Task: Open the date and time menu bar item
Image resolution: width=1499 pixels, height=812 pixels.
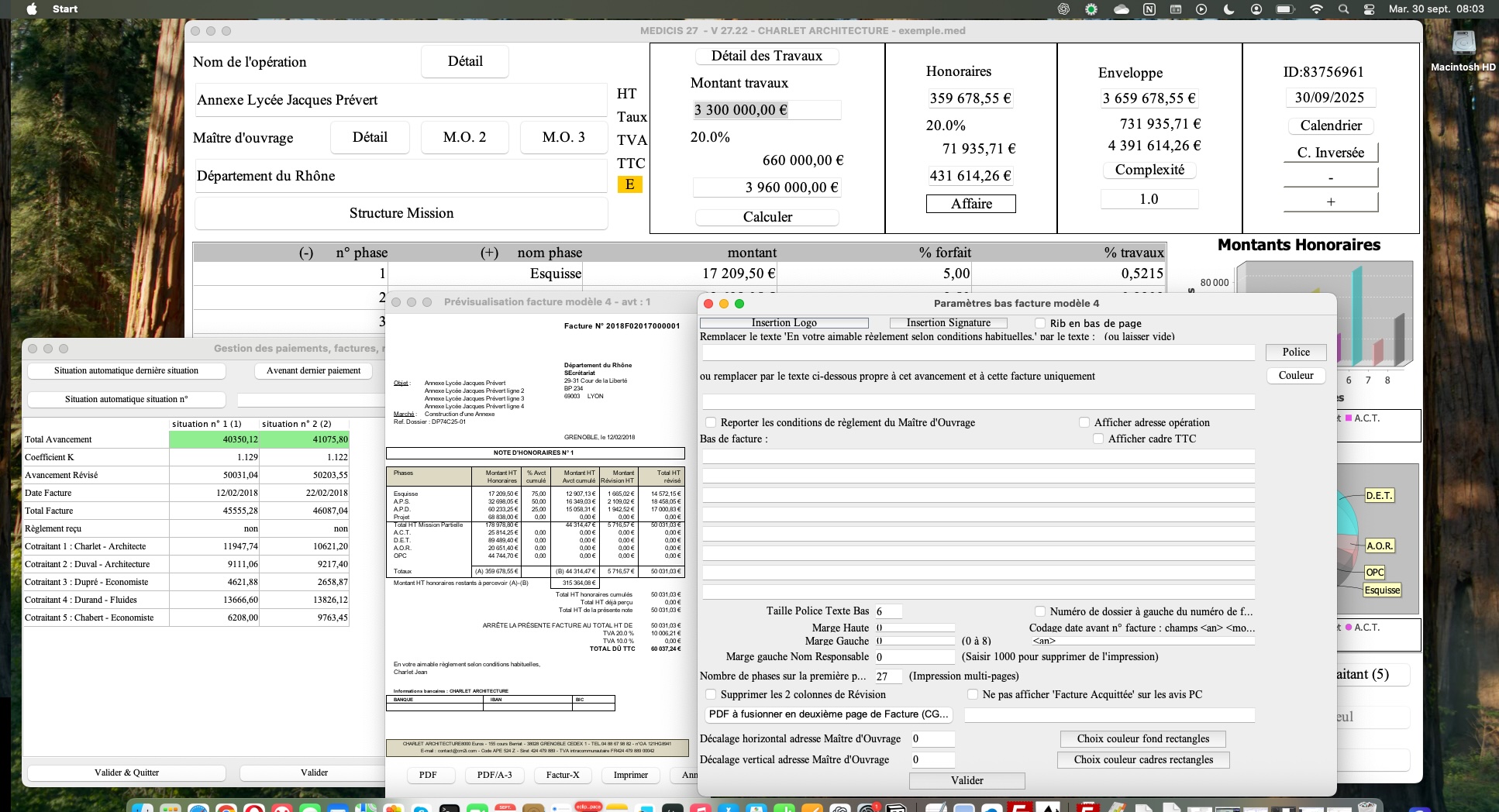Action: coord(1436,9)
